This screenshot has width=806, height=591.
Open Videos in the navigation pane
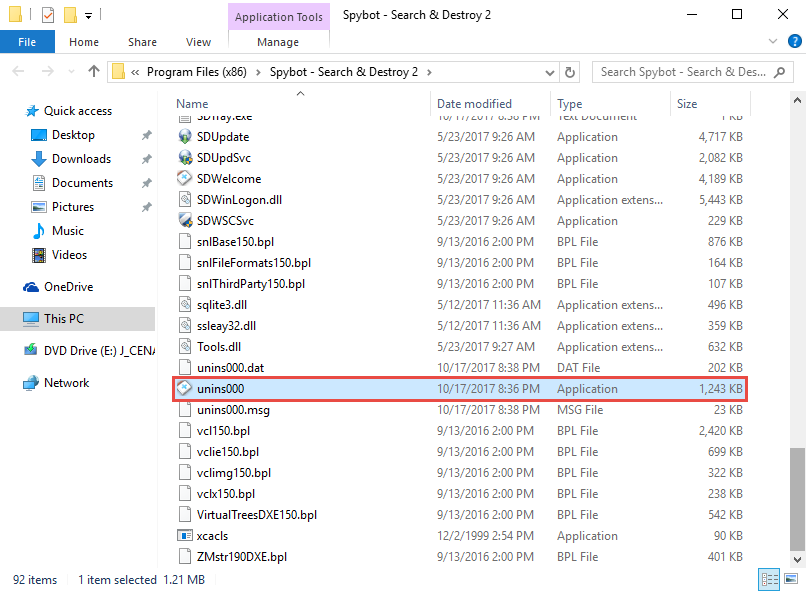tap(69, 255)
